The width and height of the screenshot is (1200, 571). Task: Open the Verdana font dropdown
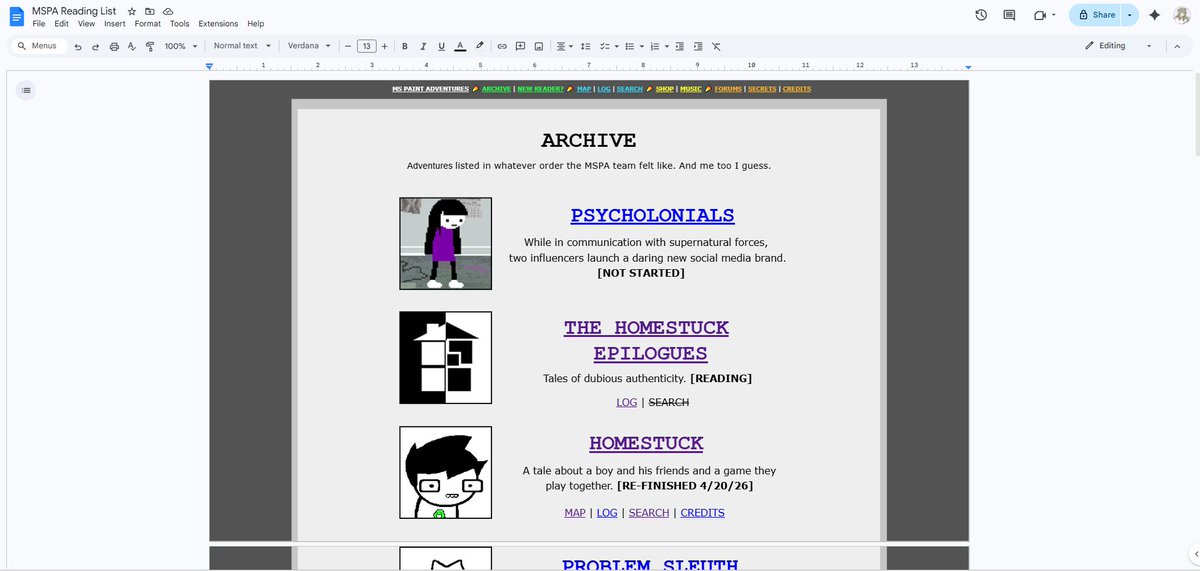click(309, 46)
